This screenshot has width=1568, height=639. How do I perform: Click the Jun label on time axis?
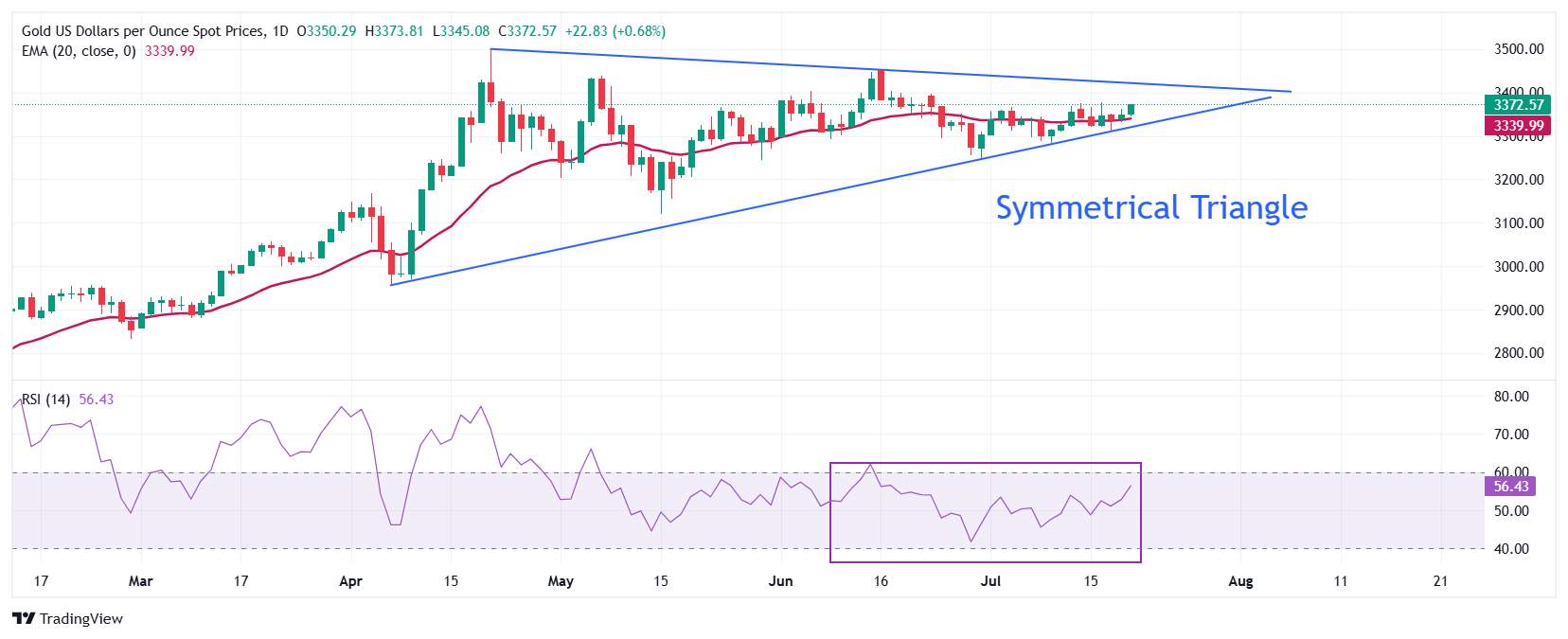point(780,581)
